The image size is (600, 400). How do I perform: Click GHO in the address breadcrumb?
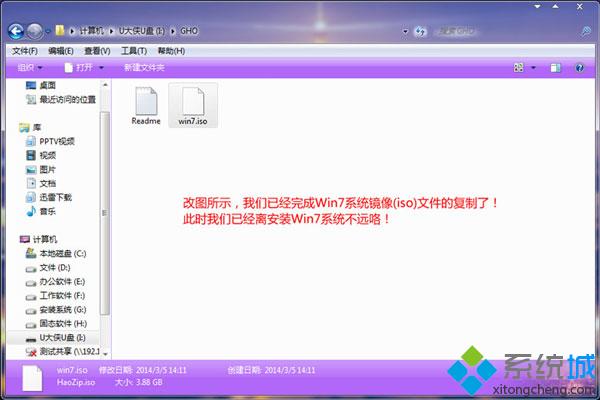189,31
